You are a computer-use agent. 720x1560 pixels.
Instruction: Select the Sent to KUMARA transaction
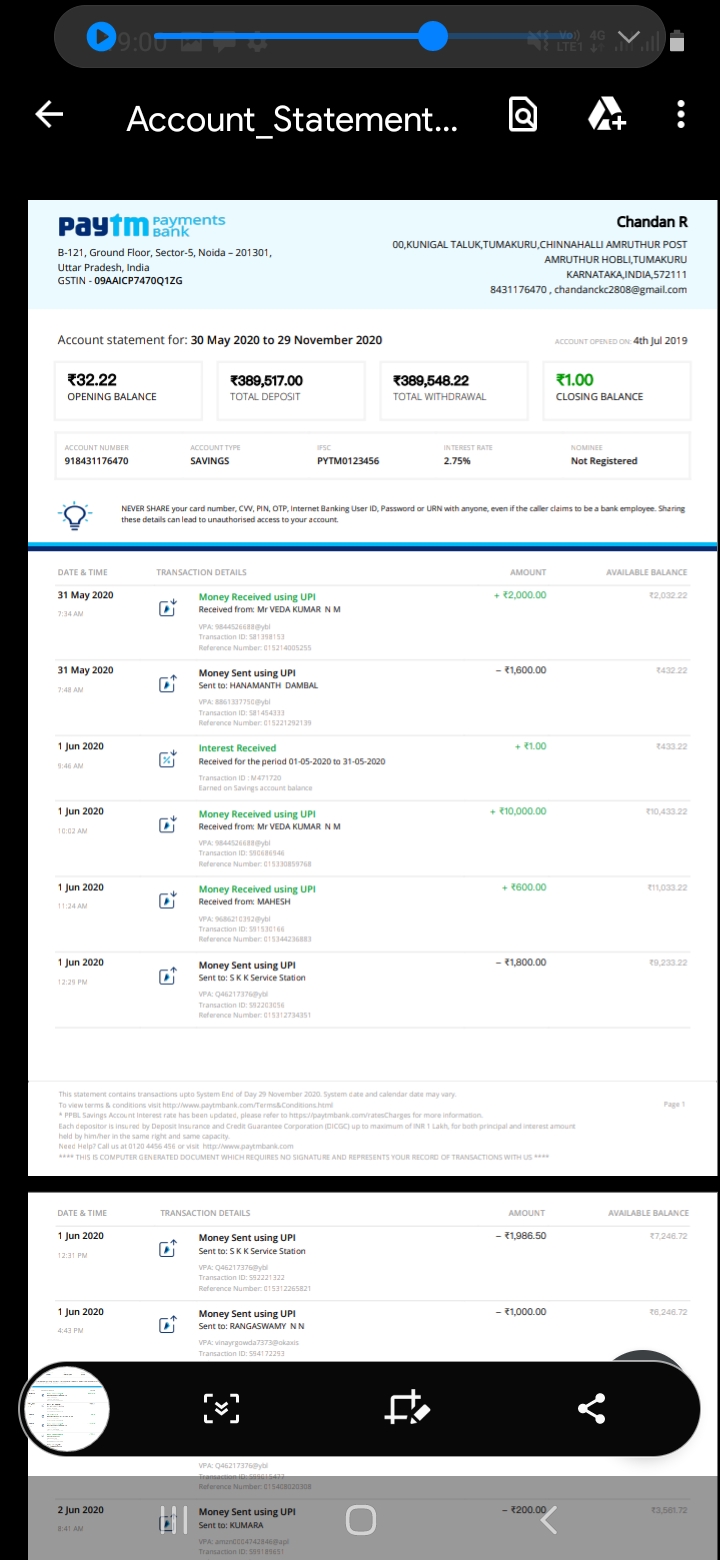coord(372,1530)
